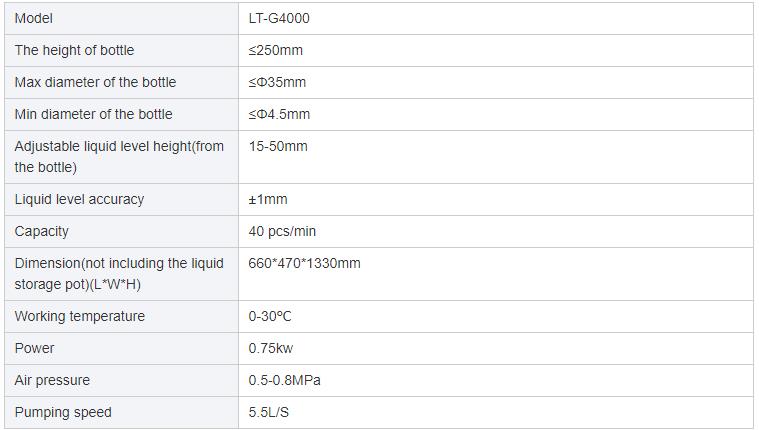Select the 40 pcs/min value

pos(282,231)
